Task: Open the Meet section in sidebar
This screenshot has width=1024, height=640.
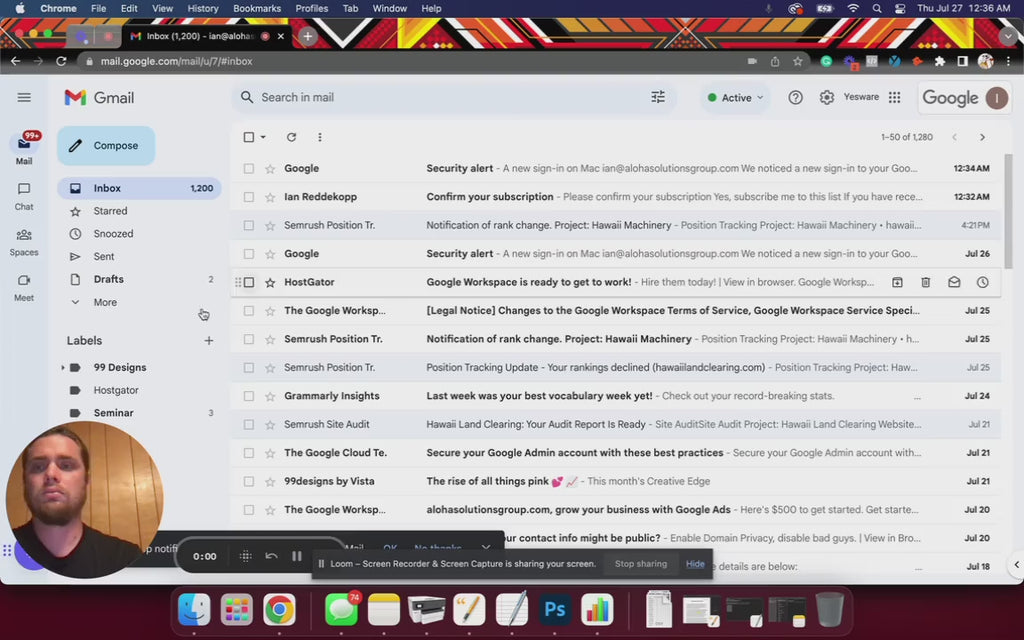Action: point(24,287)
